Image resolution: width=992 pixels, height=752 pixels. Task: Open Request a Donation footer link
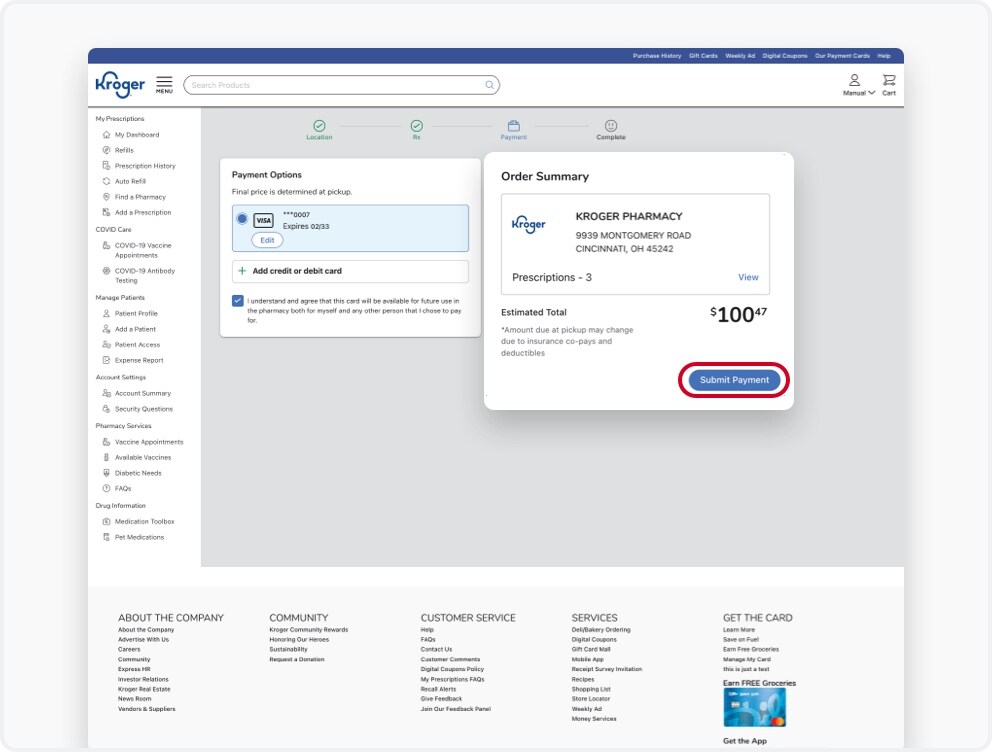(x=297, y=659)
